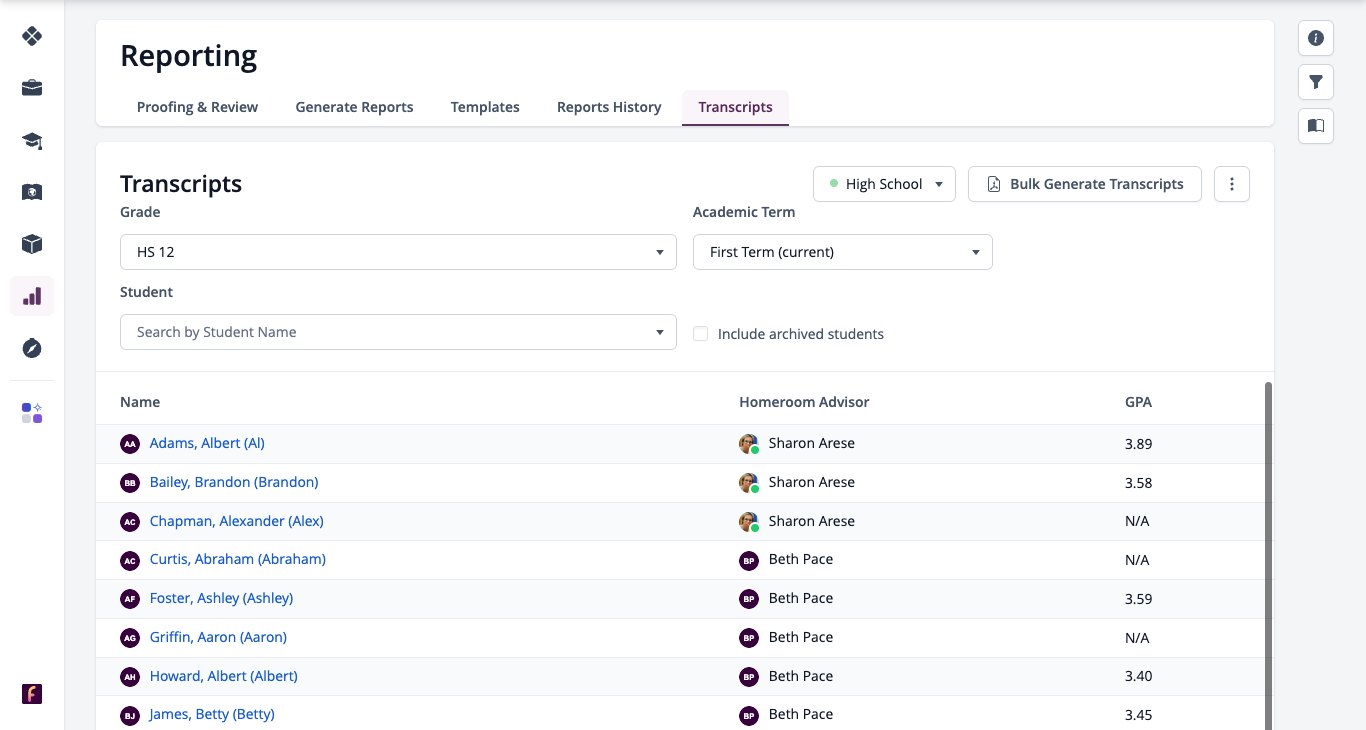Open the three-dot more options menu
The image size is (1366, 730).
pos(1232,184)
